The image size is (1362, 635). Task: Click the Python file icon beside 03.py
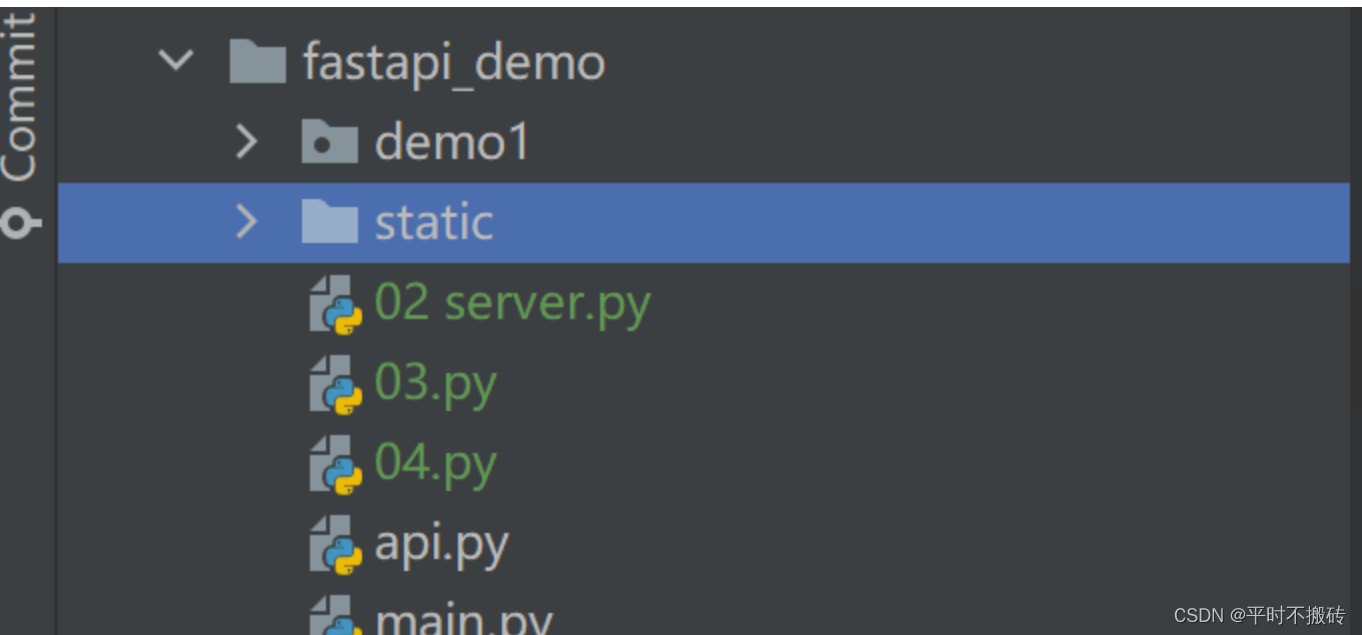[x=332, y=382]
